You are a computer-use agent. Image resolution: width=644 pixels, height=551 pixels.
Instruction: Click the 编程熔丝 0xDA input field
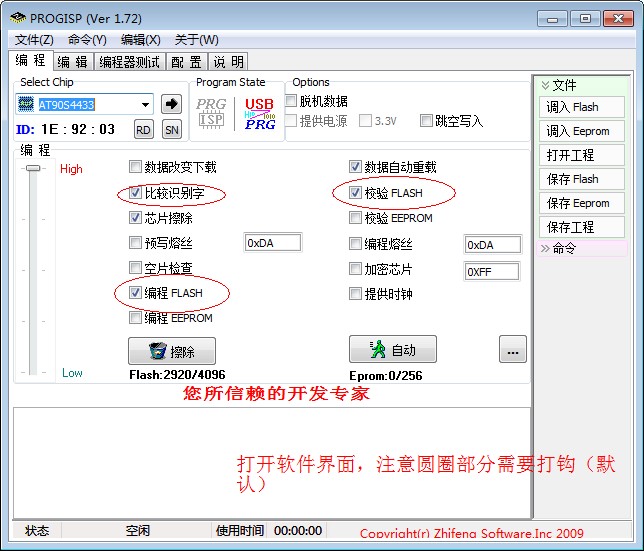(x=492, y=245)
